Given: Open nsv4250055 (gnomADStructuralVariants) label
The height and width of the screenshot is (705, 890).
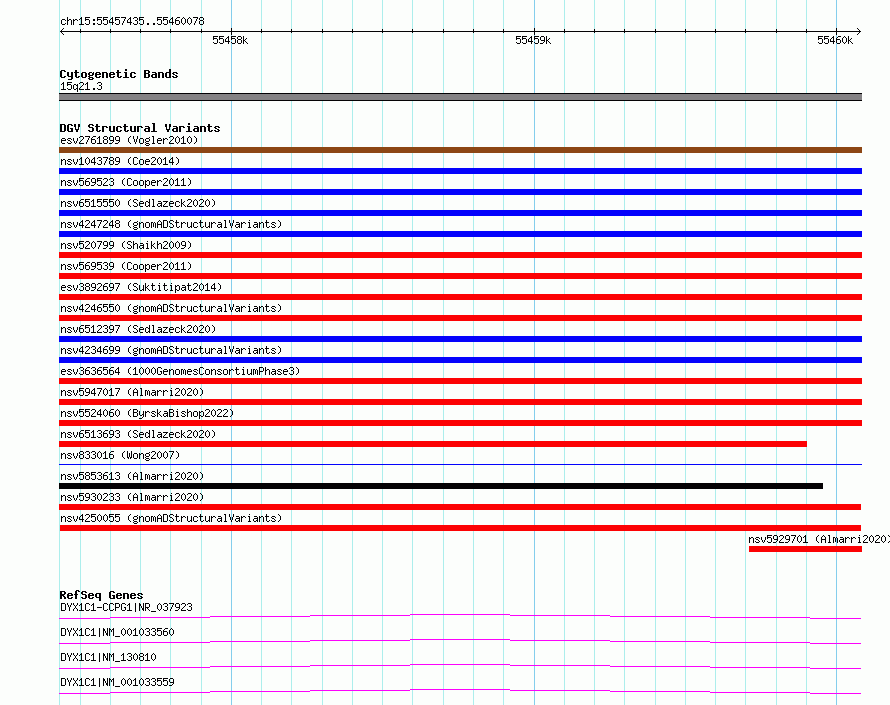Looking at the screenshot, I should point(171,518).
